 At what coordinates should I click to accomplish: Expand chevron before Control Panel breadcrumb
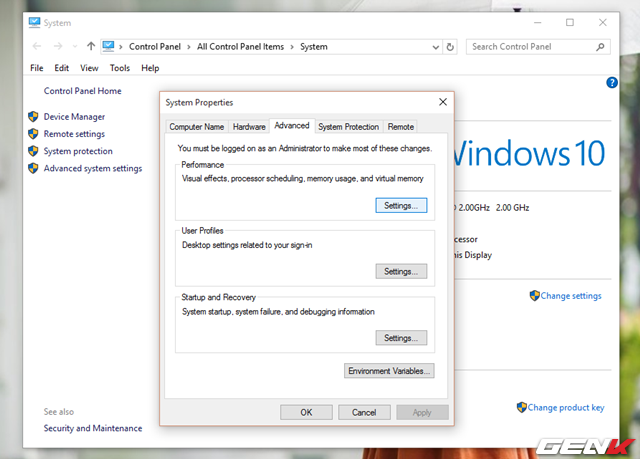coord(120,47)
